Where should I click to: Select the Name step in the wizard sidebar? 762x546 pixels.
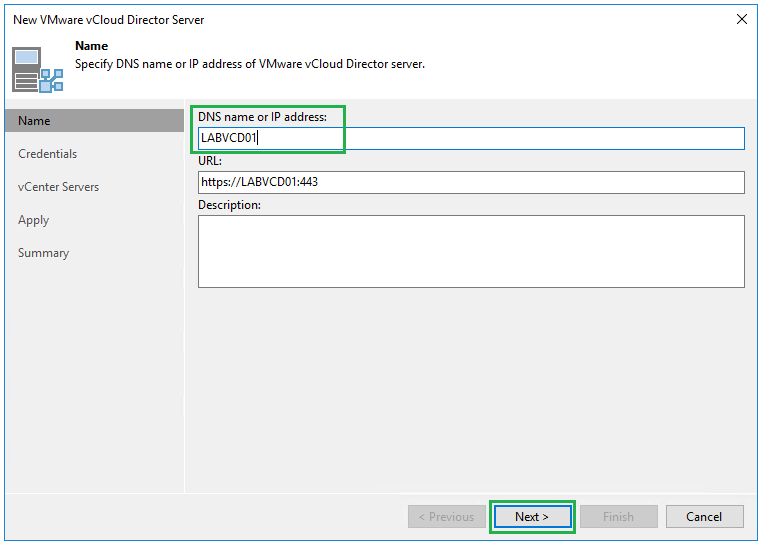click(34, 121)
